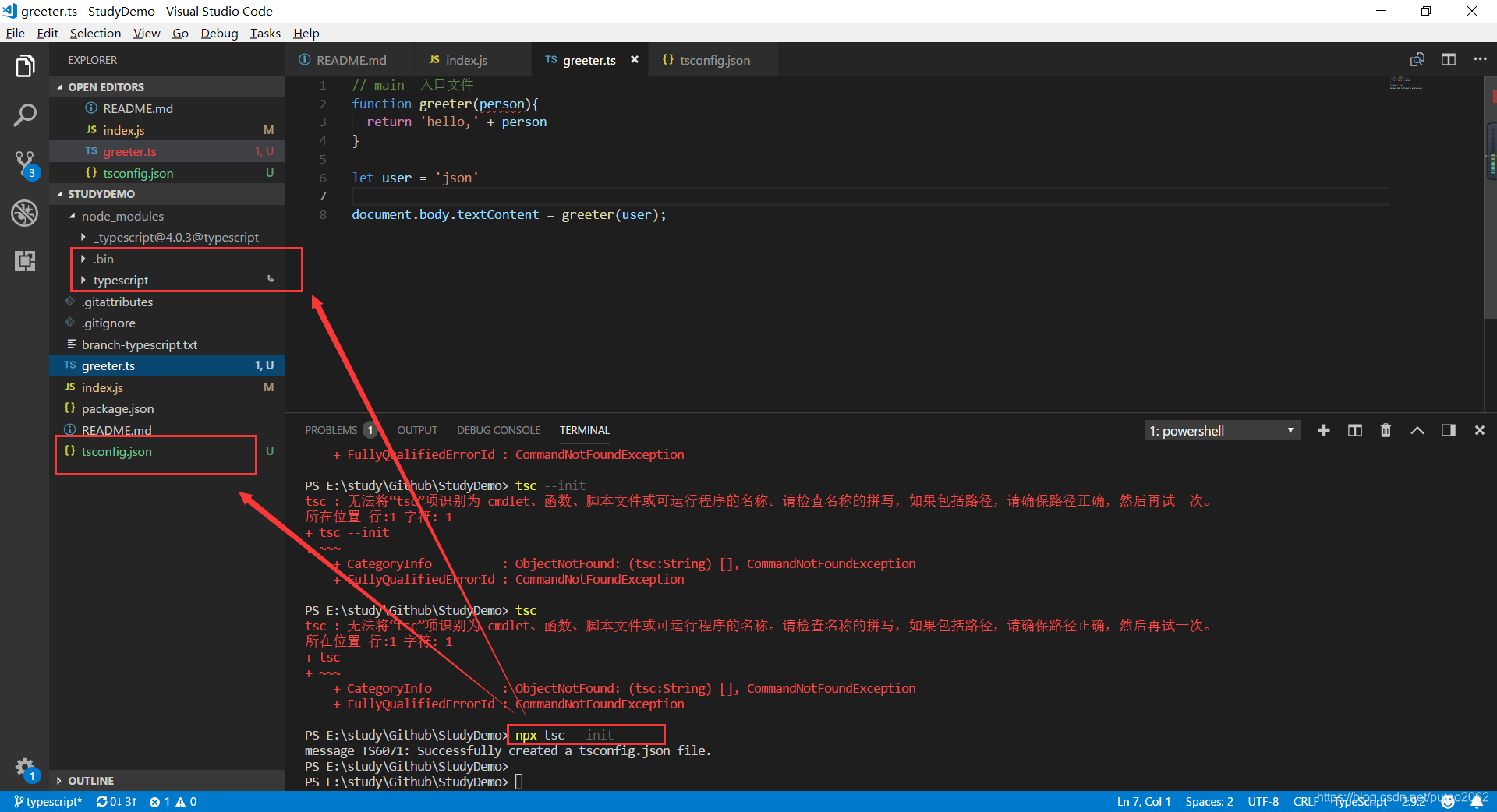Viewport: 1497px width, 812px height.
Task: Kill terminal with trash icon
Action: (1386, 430)
